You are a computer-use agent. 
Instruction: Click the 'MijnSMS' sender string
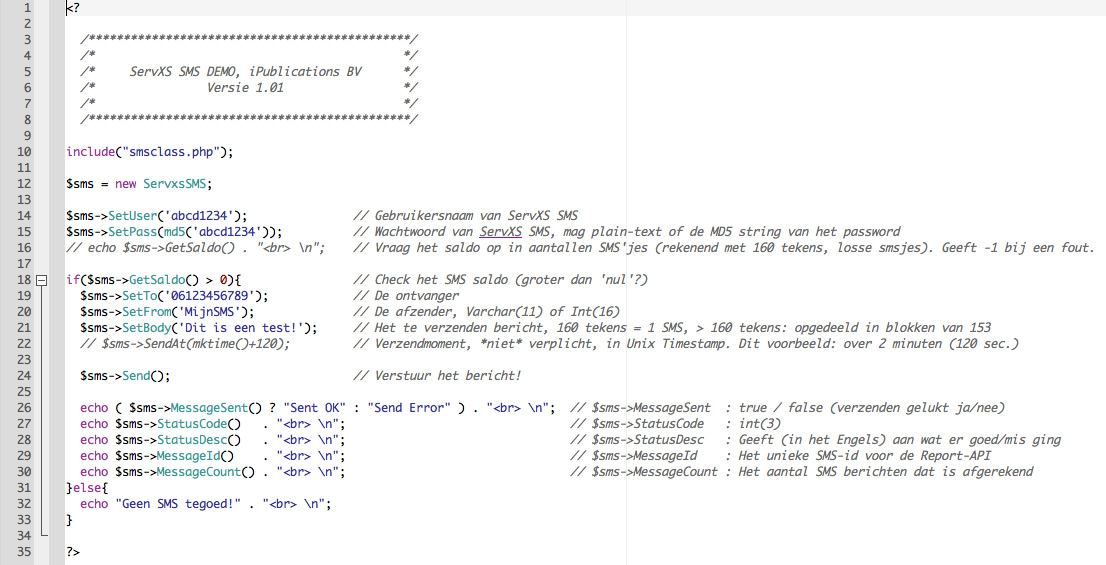pos(209,312)
